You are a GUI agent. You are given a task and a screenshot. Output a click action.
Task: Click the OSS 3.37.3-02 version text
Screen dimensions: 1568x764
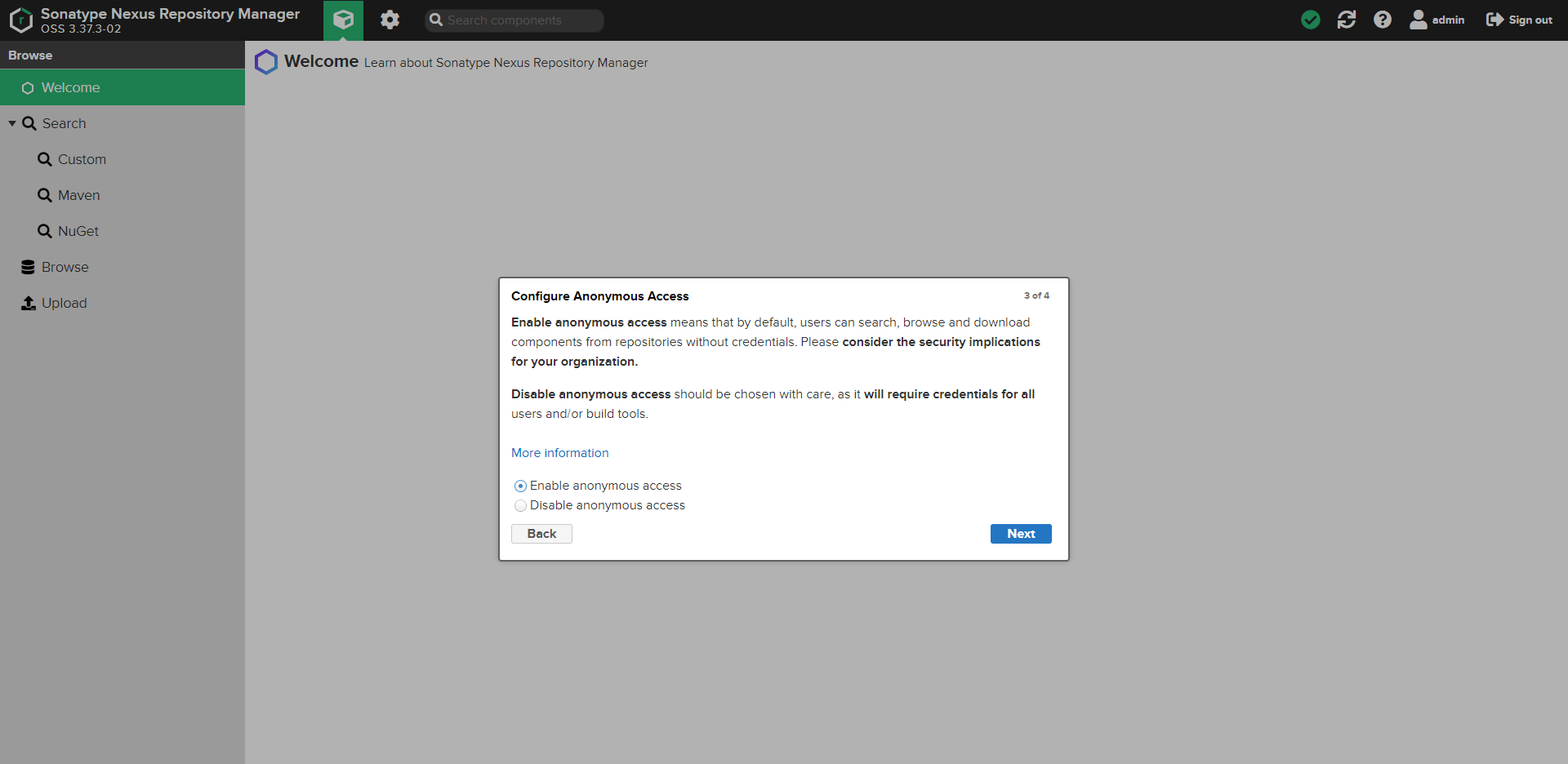[x=81, y=29]
